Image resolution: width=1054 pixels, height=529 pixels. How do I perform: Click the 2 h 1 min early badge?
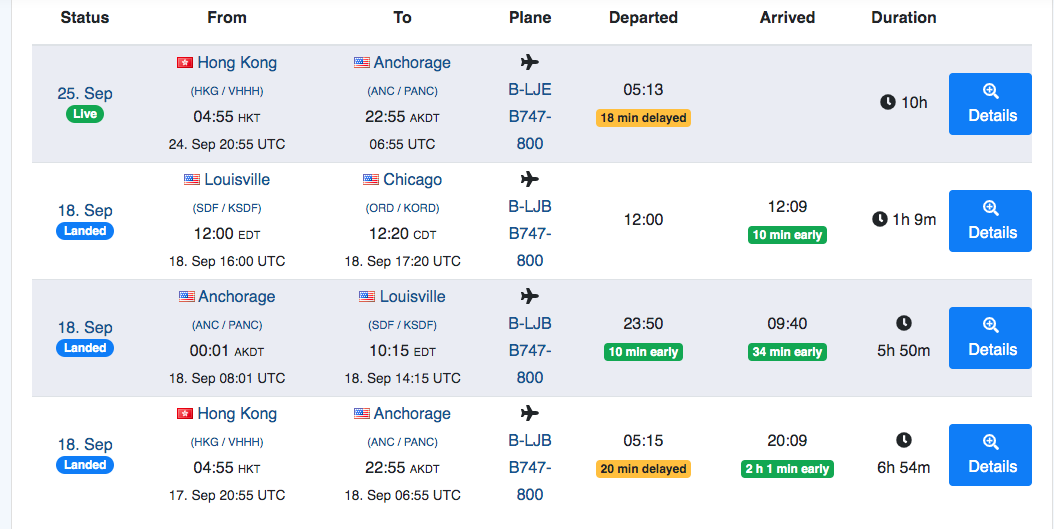coord(788,469)
